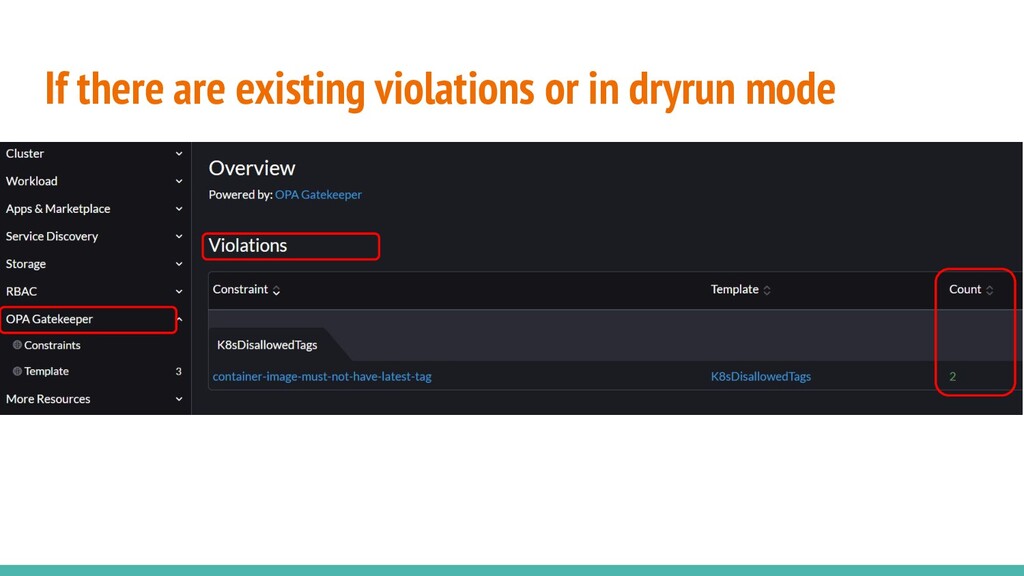Screen dimensions: 1024x576
Task: Click the K8sDisallowedTags group tab
Action: click(267, 345)
